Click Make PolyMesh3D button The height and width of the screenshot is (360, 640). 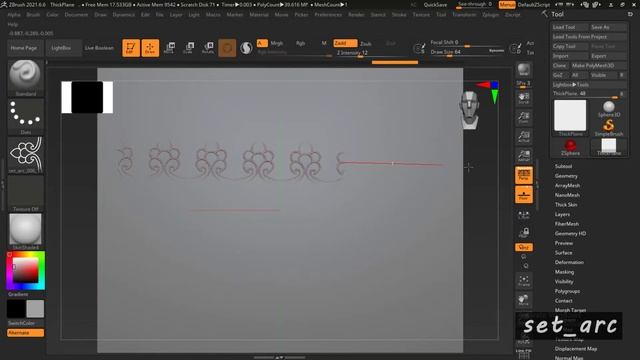pyautogui.click(x=598, y=65)
